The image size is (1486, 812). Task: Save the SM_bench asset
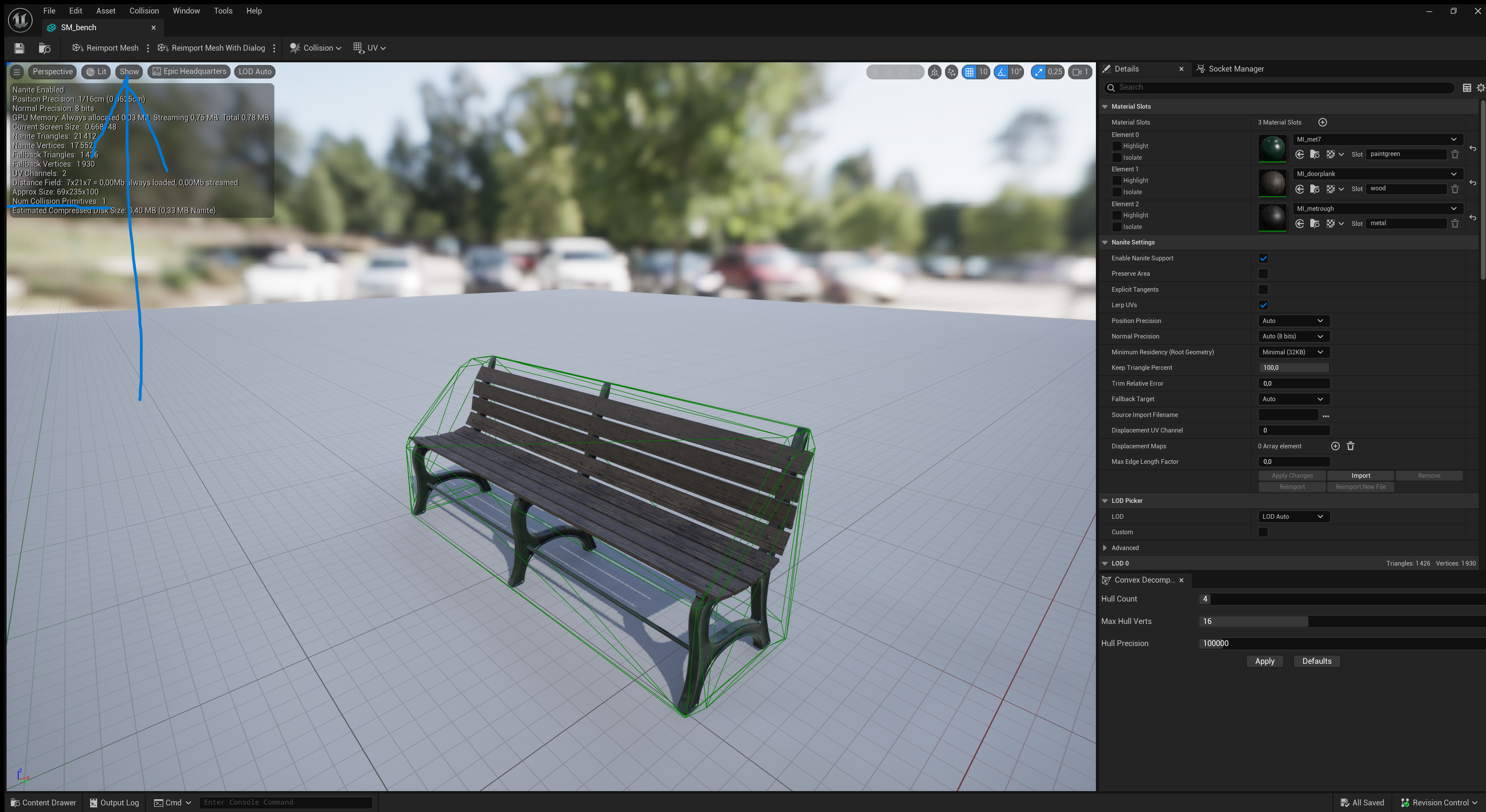tap(19, 48)
